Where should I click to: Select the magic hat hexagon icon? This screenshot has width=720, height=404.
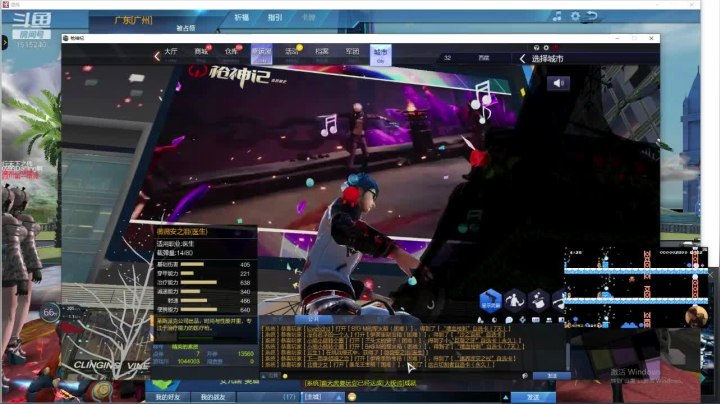(x=539, y=301)
